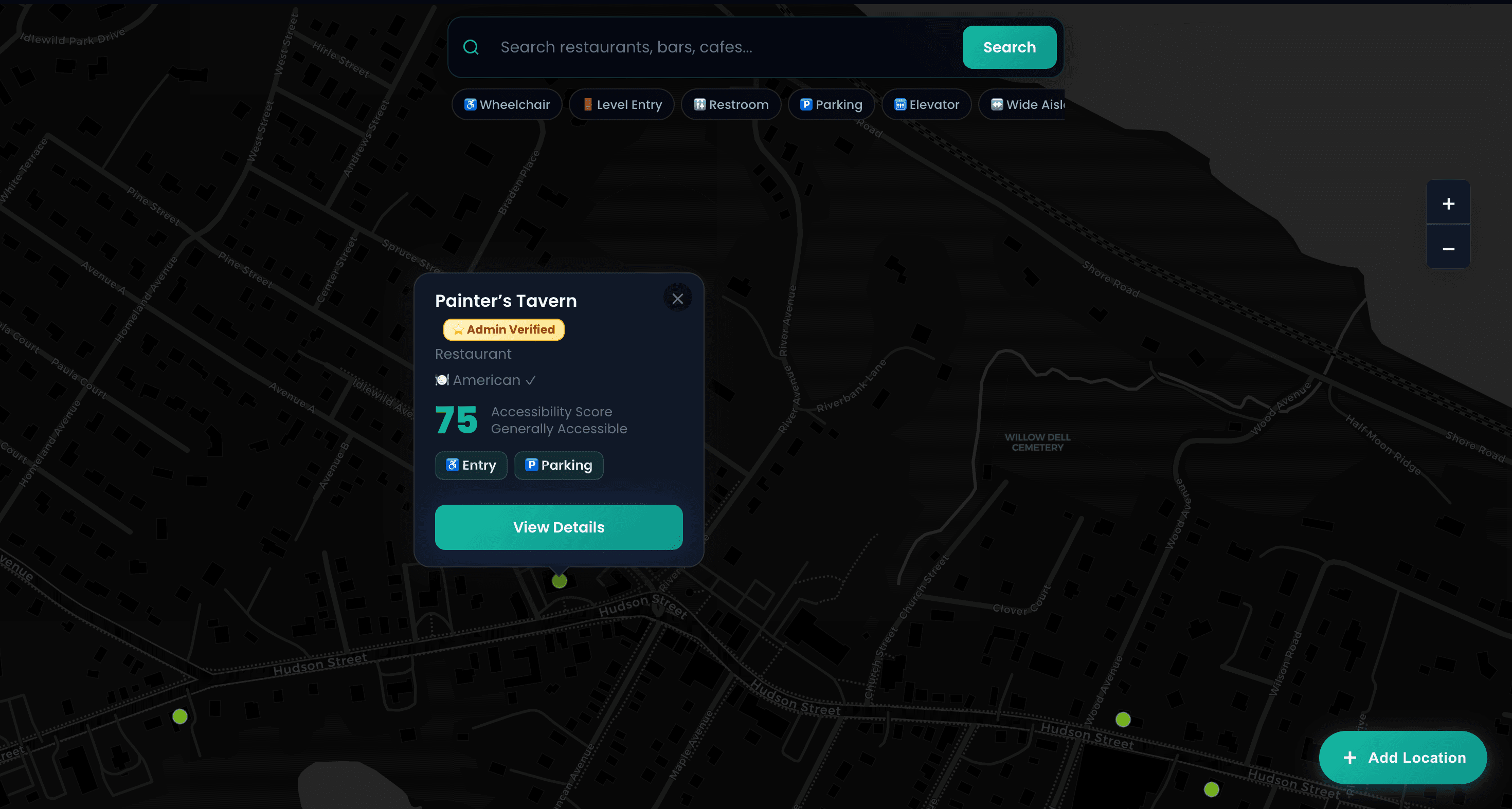1512x809 pixels.
Task: Toggle the Parking filter chip
Action: [x=831, y=104]
